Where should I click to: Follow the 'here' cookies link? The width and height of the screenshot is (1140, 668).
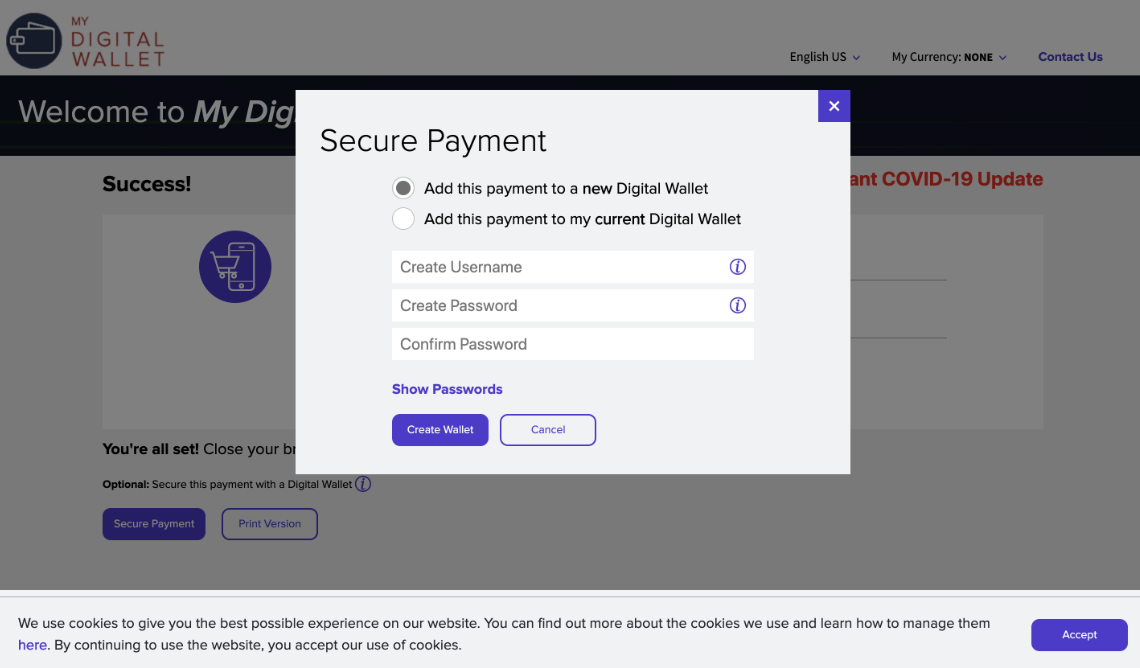[x=32, y=645]
